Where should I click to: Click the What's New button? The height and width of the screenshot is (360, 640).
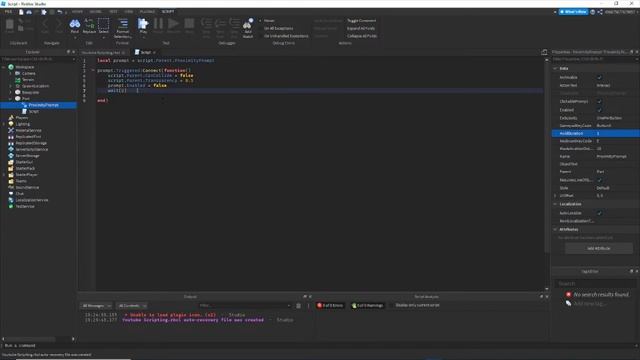coord(573,12)
